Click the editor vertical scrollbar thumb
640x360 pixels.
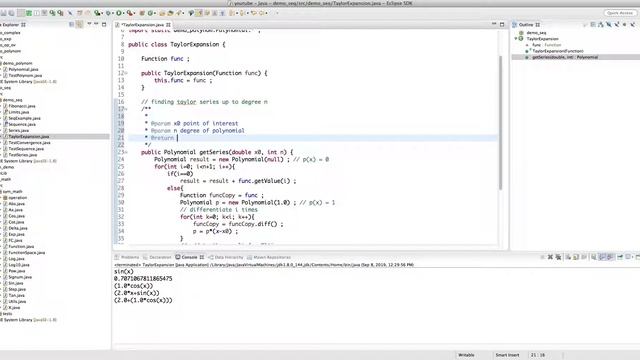coord(500,122)
